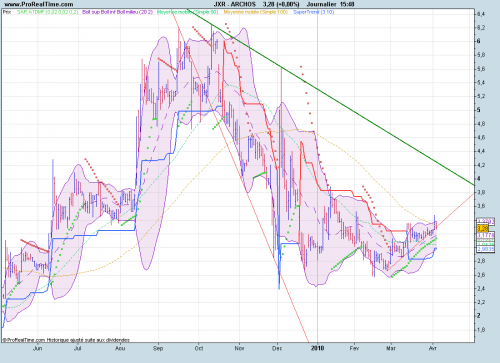
Task: Select the Boll sup Boll inf legend
Action: point(117,12)
